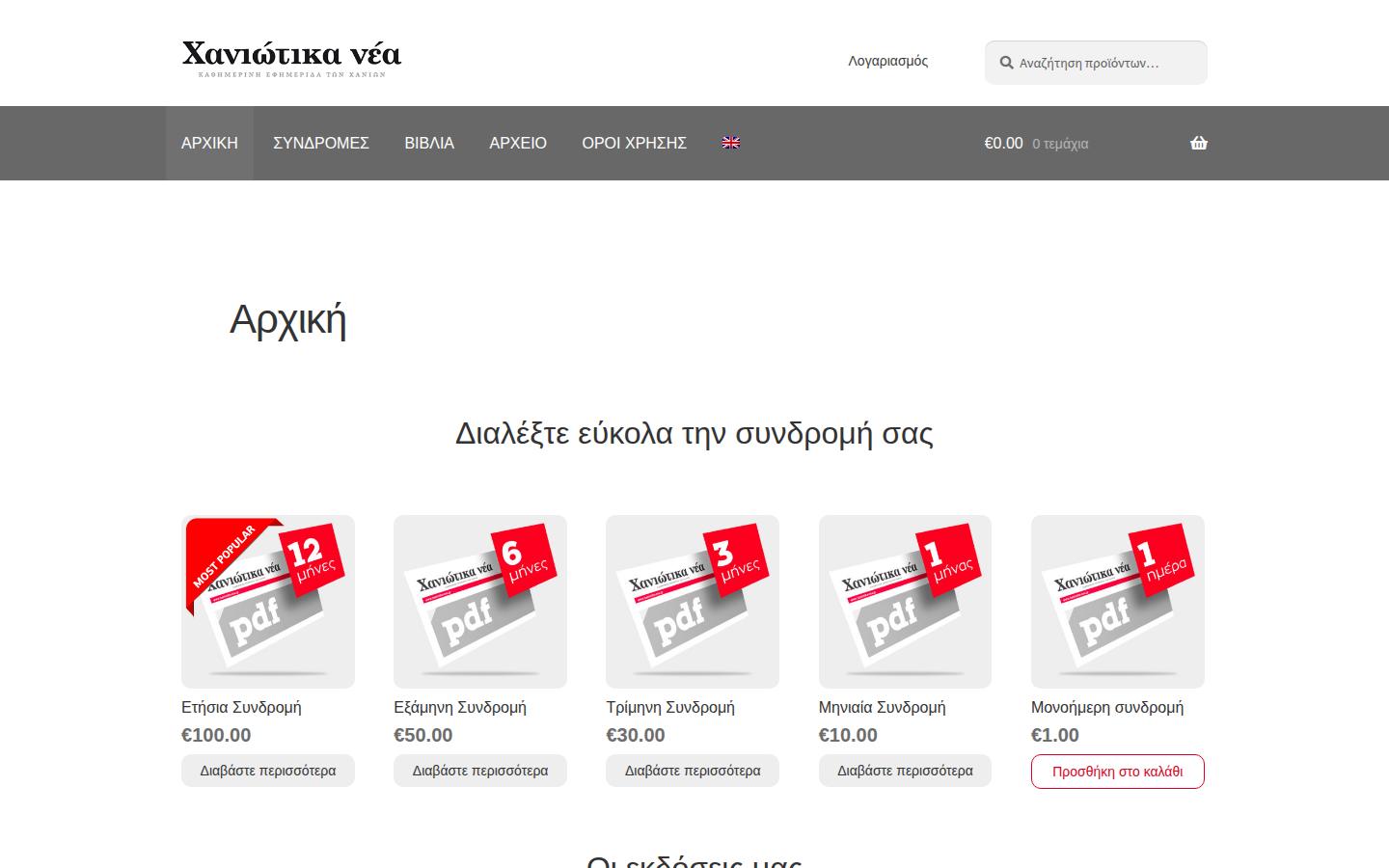Open the Λογαριασμός account link
The width and height of the screenshot is (1389, 868).
coord(888,61)
